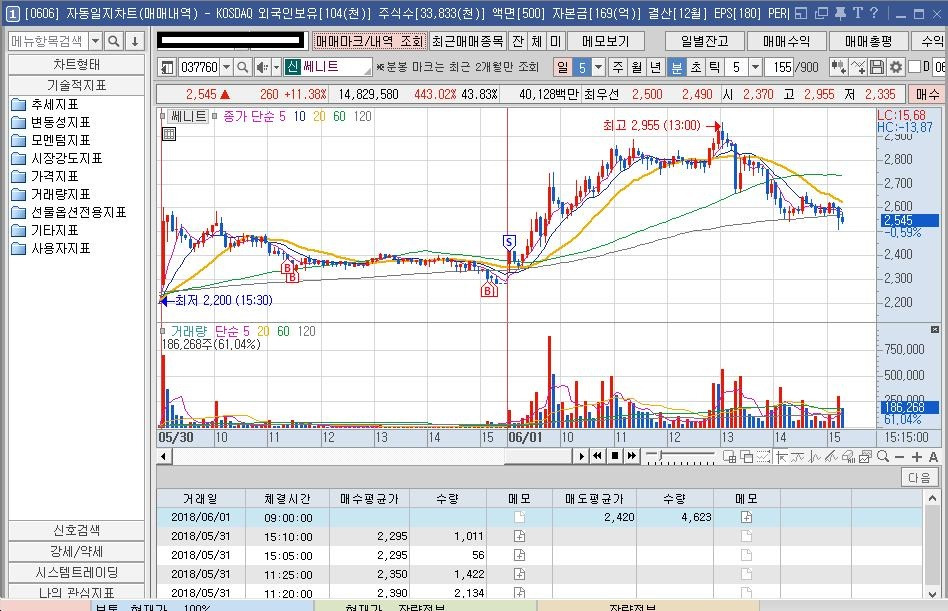Click the chart zoom slider track

[x=680, y=454]
